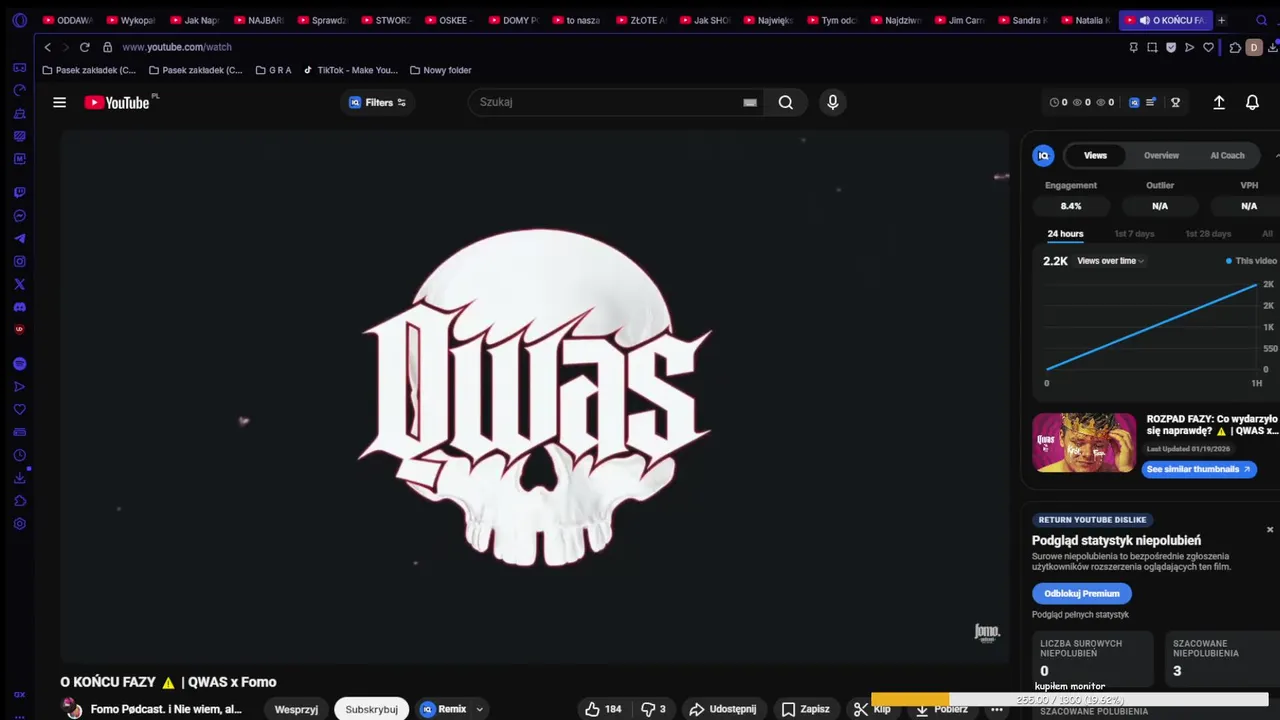Open browser history clock icon in sidebar
The width and height of the screenshot is (1280, 720).
19,455
